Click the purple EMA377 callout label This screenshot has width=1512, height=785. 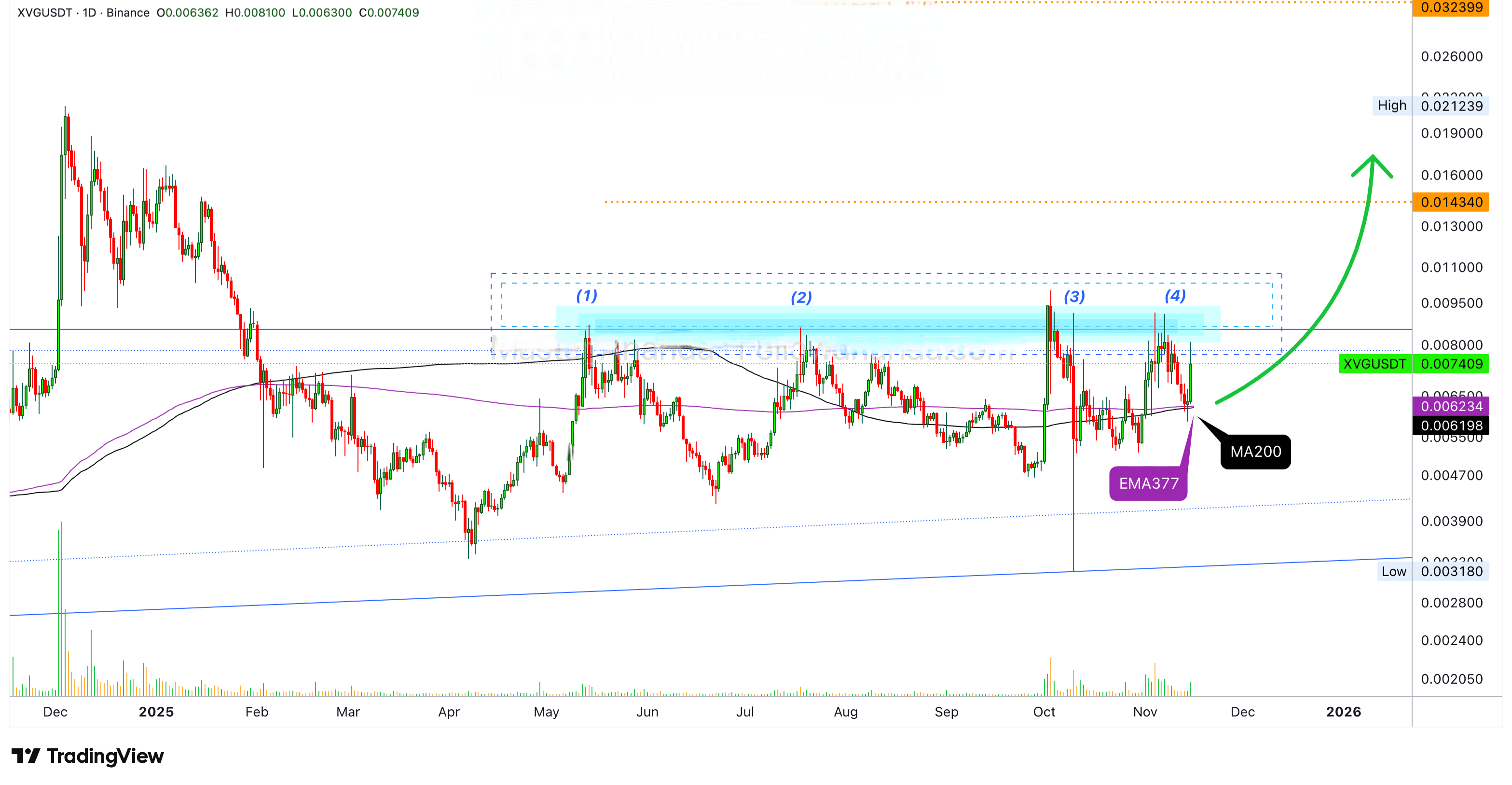[1148, 483]
